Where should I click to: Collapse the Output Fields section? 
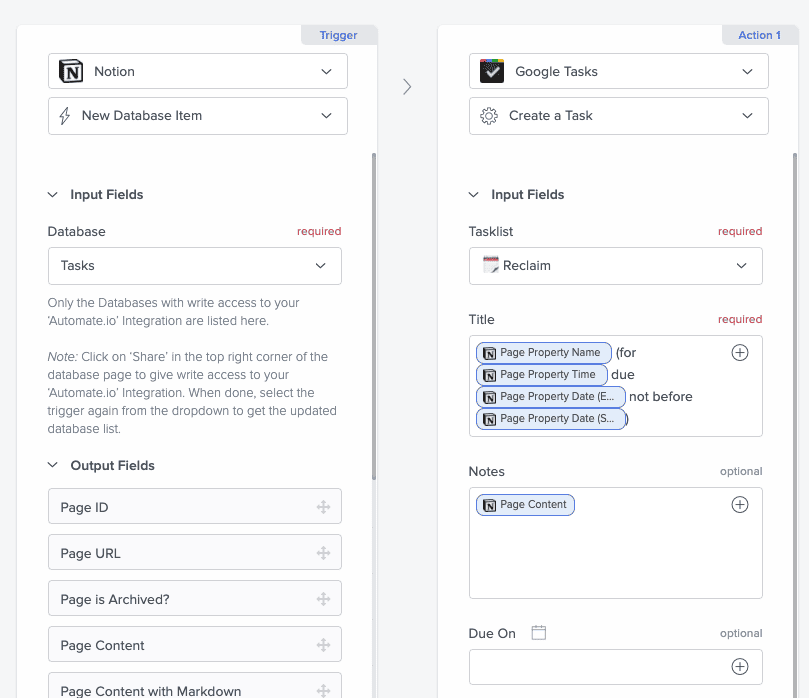pyautogui.click(x=53, y=465)
